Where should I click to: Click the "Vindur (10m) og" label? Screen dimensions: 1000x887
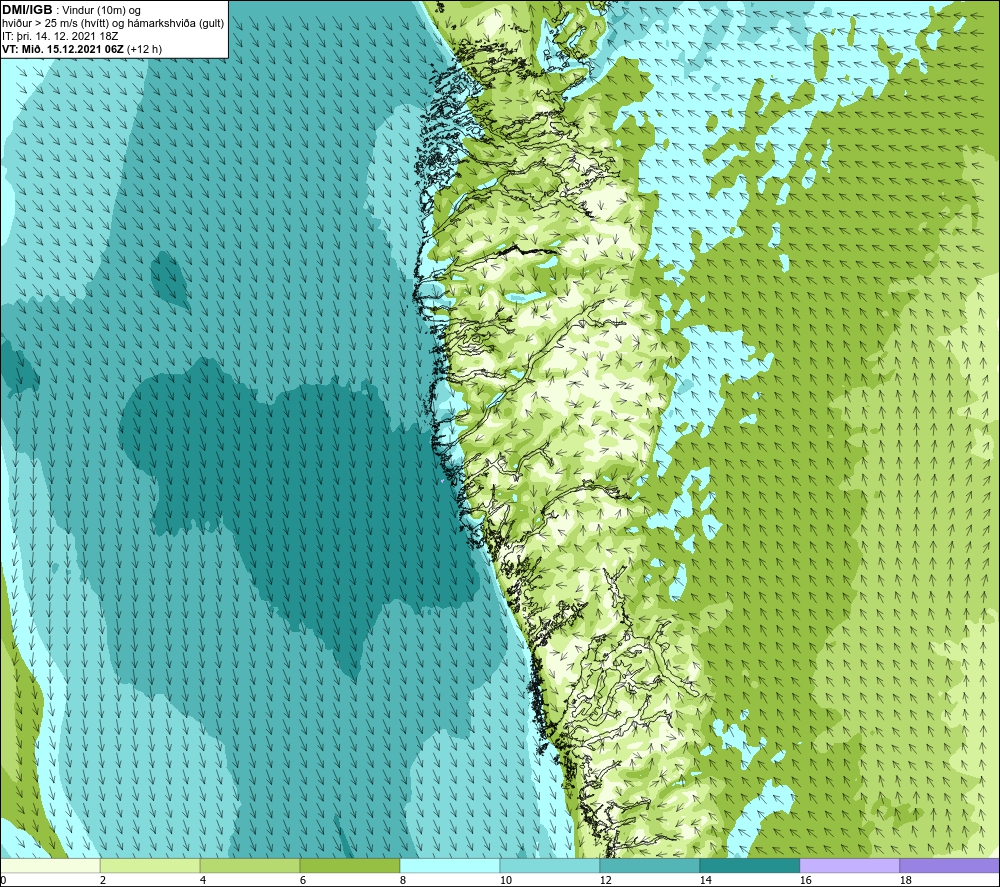point(102,11)
